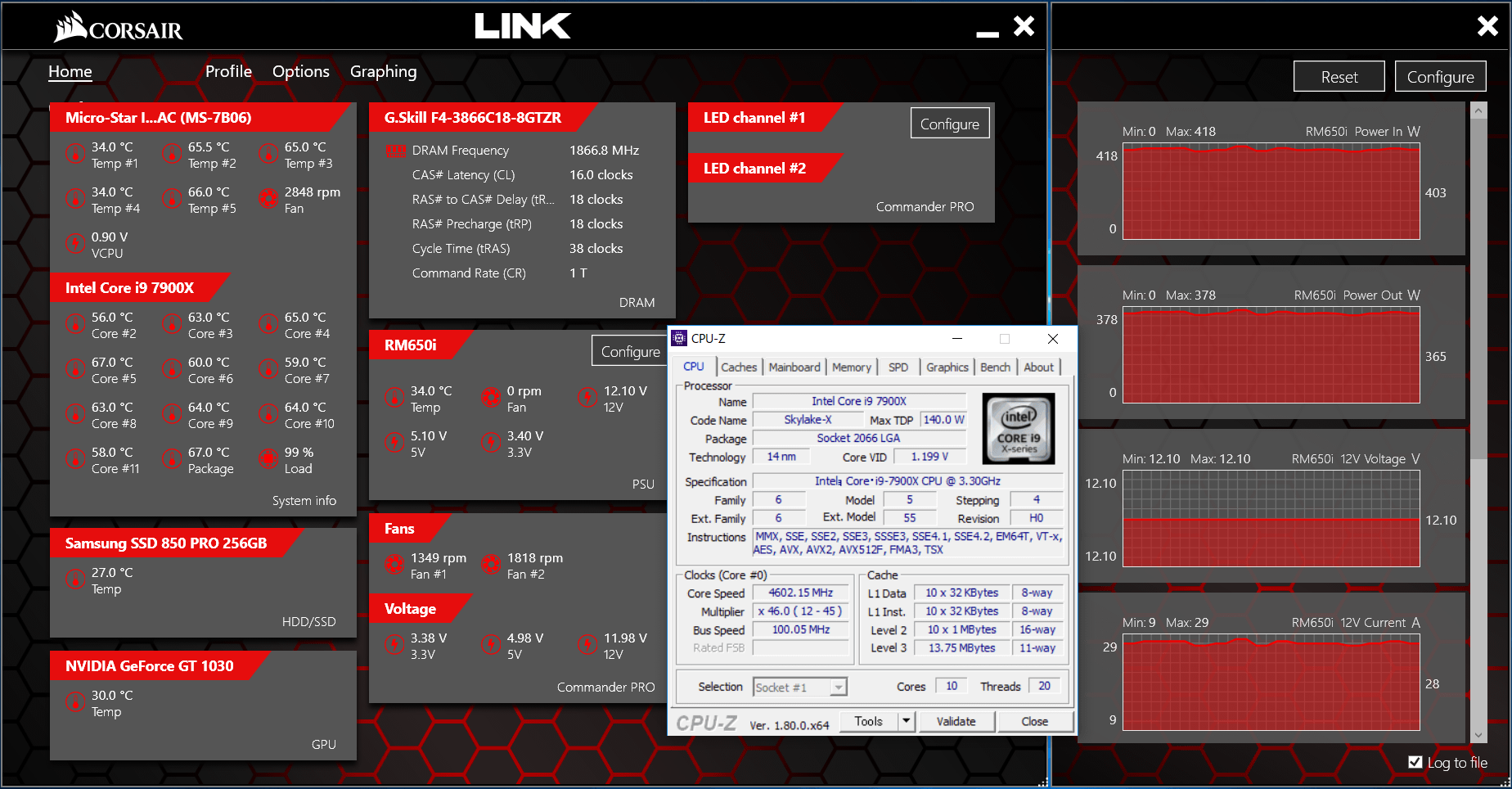Screen dimensions: 1512x789
Task: Switch to the Bench tab in CPU-Z
Action: pyautogui.click(x=996, y=367)
